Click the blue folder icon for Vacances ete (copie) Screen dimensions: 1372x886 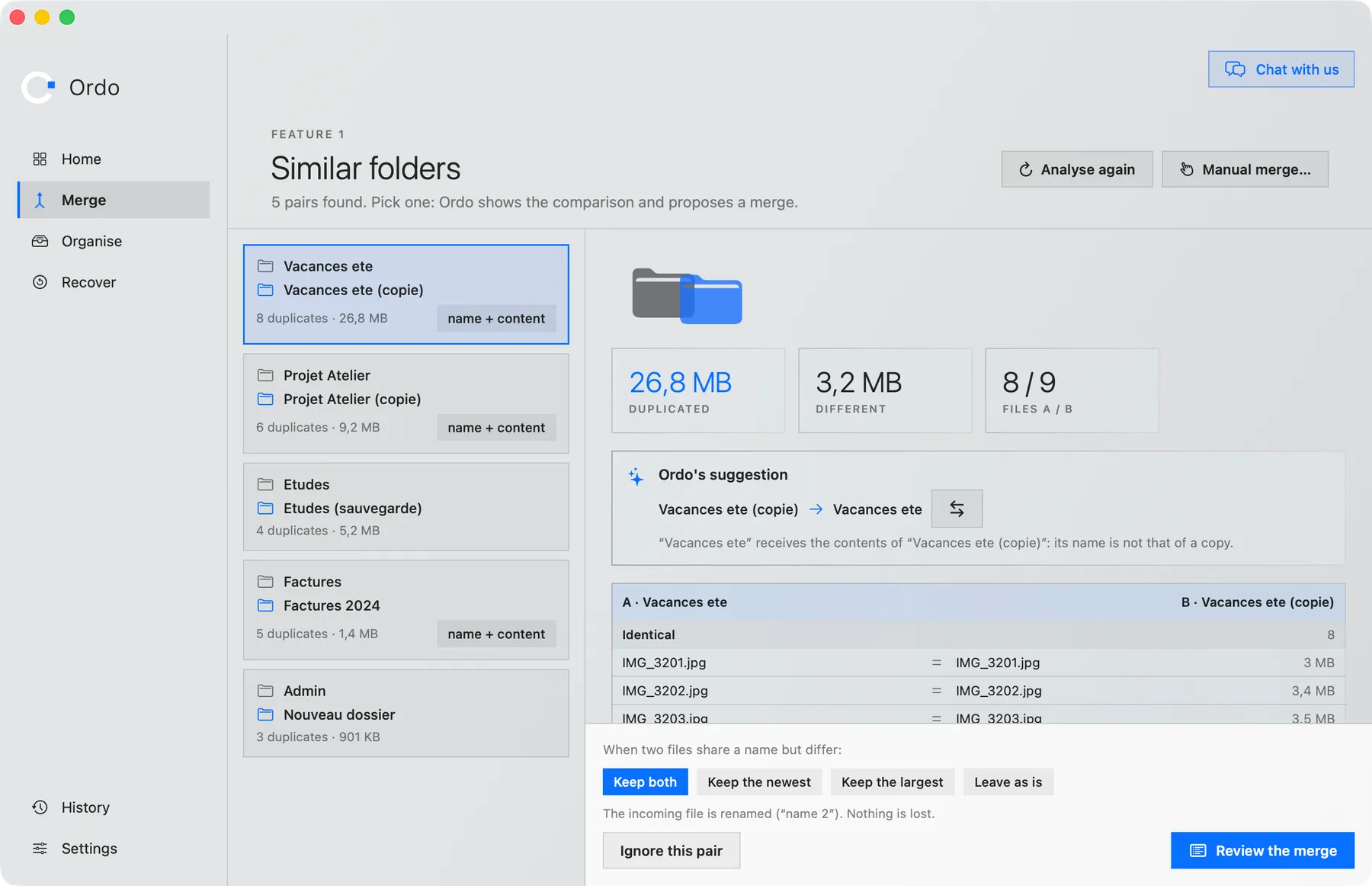tap(265, 290)
